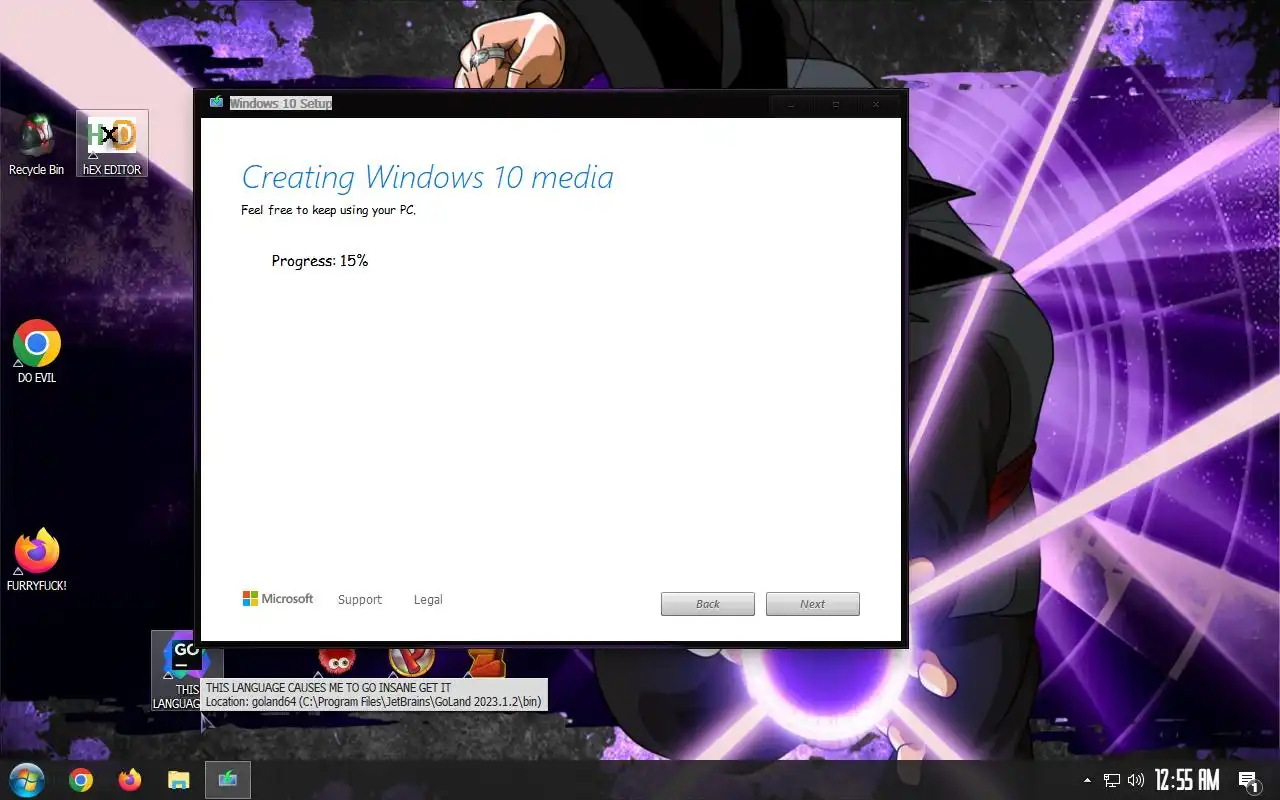Open the Support link

(x=360, y=600)
